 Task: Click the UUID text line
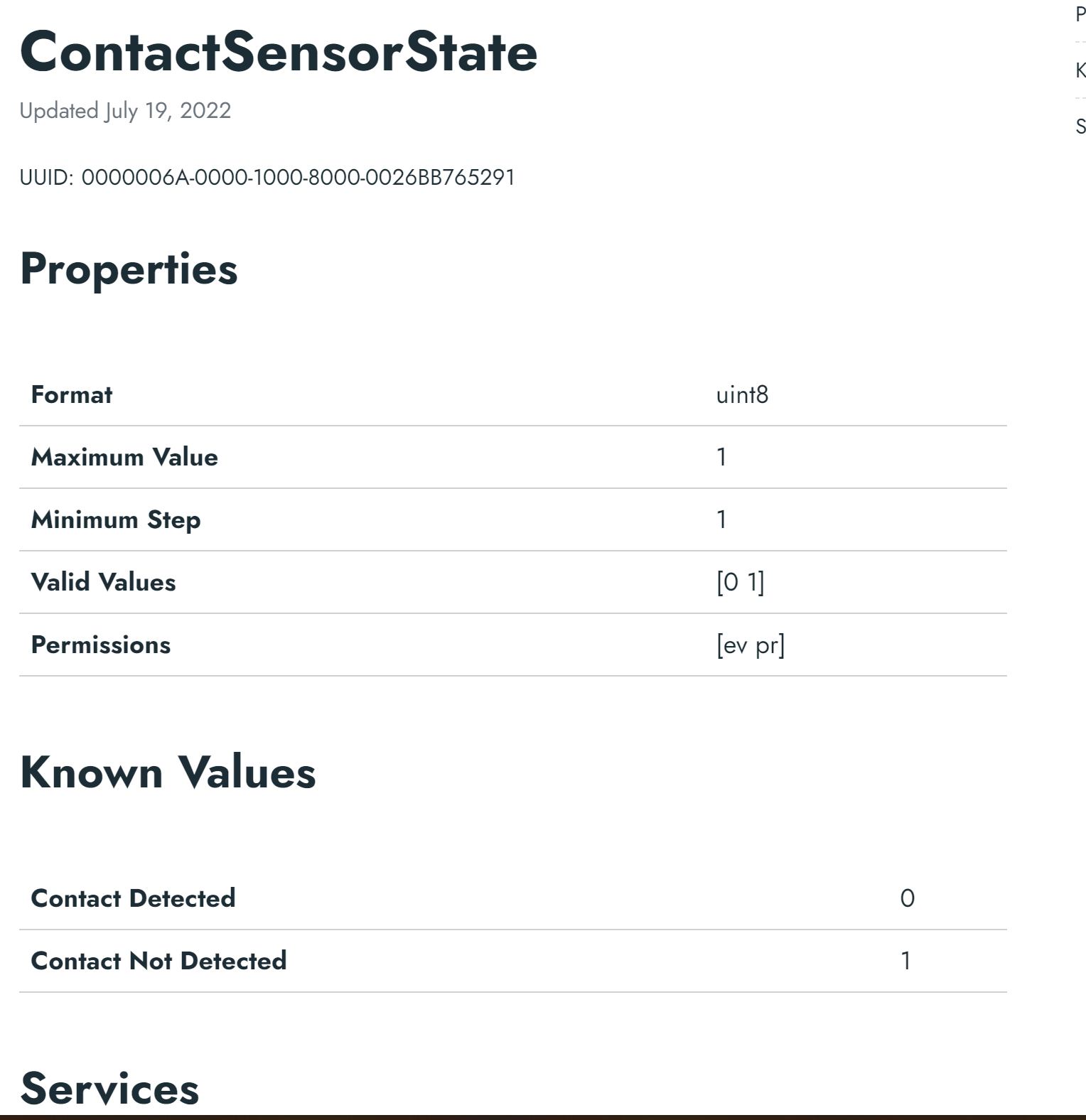(267, 177)
